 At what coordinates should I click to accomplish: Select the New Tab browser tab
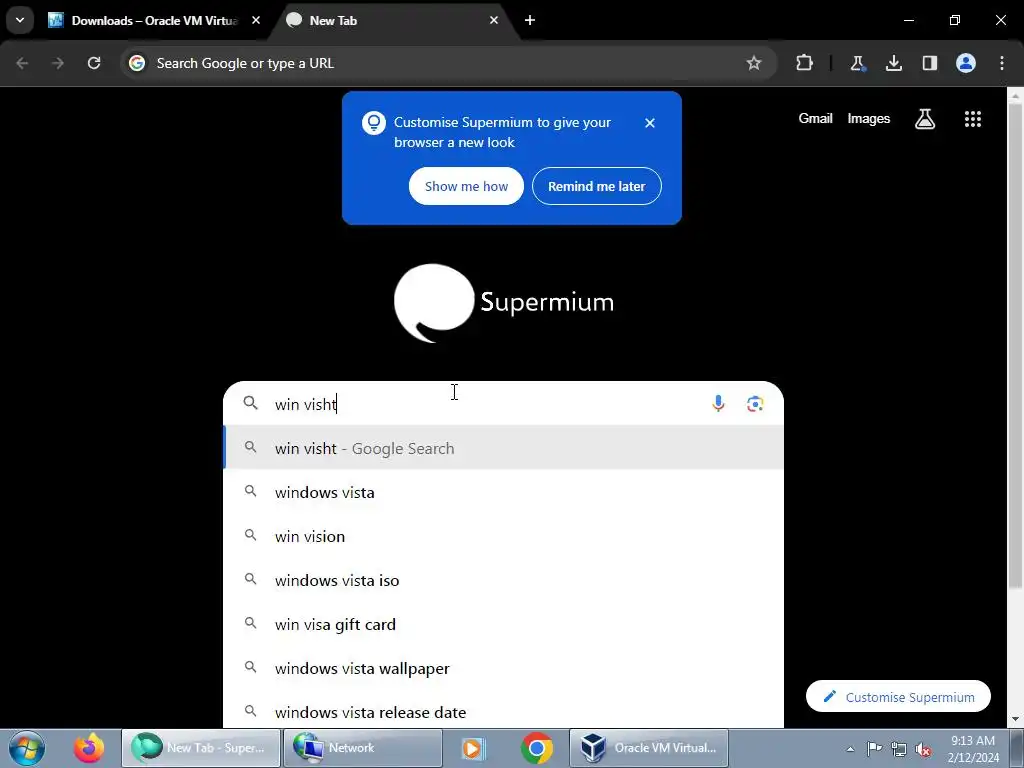(392, 20)
